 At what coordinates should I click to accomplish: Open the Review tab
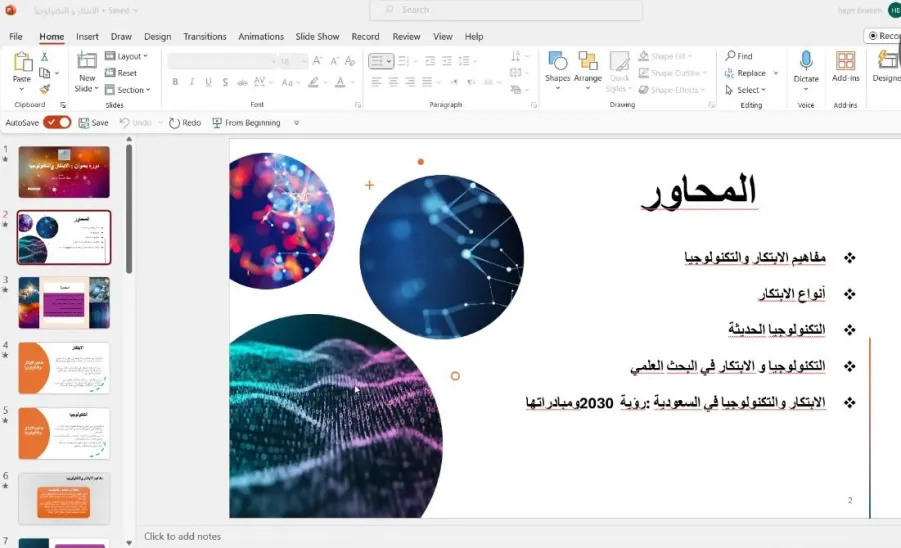point(406,36)
